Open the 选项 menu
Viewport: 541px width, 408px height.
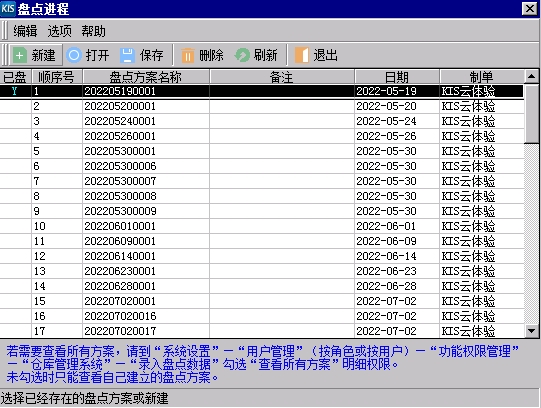(59, 31)
